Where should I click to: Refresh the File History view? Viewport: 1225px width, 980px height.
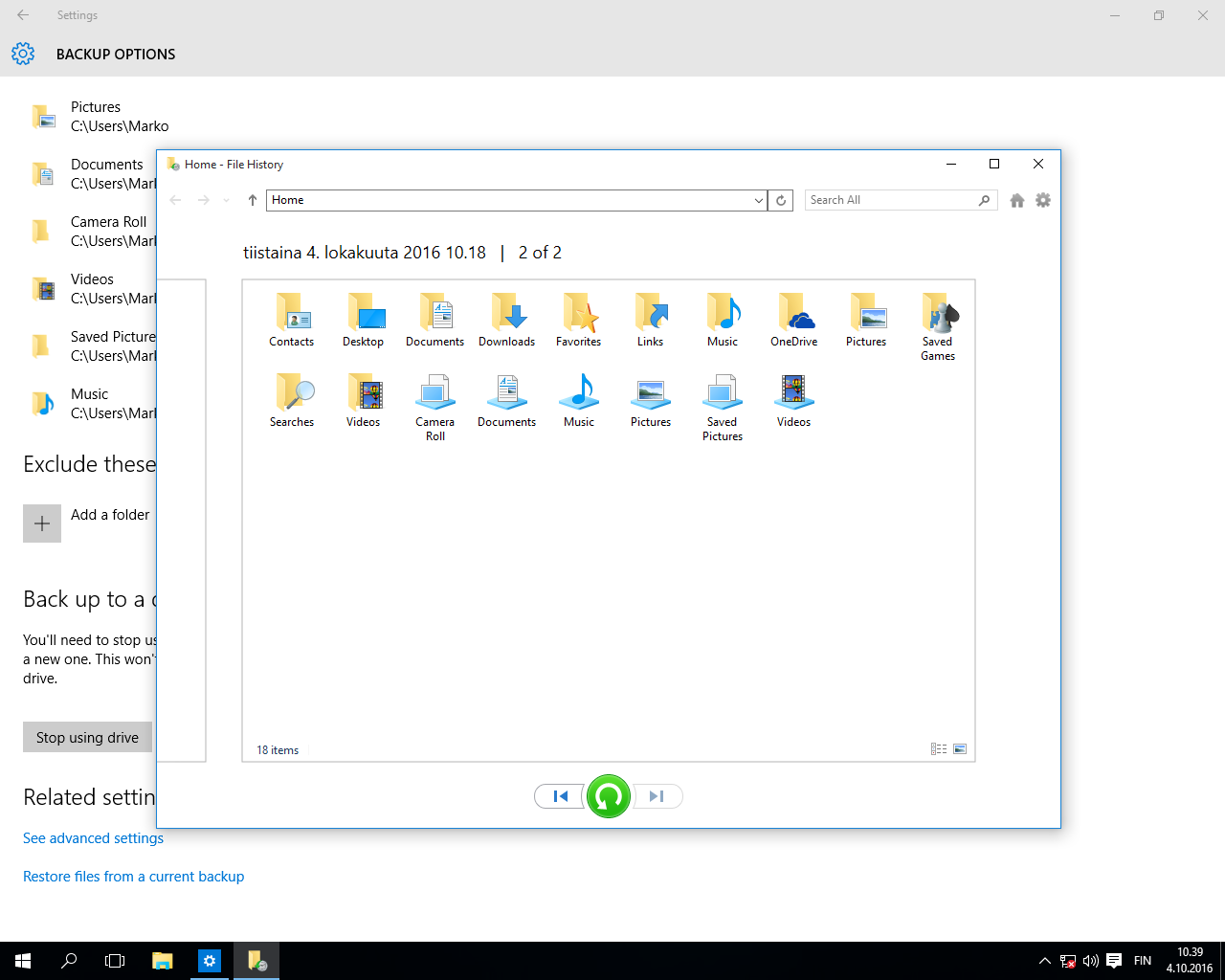pos(781,200)
